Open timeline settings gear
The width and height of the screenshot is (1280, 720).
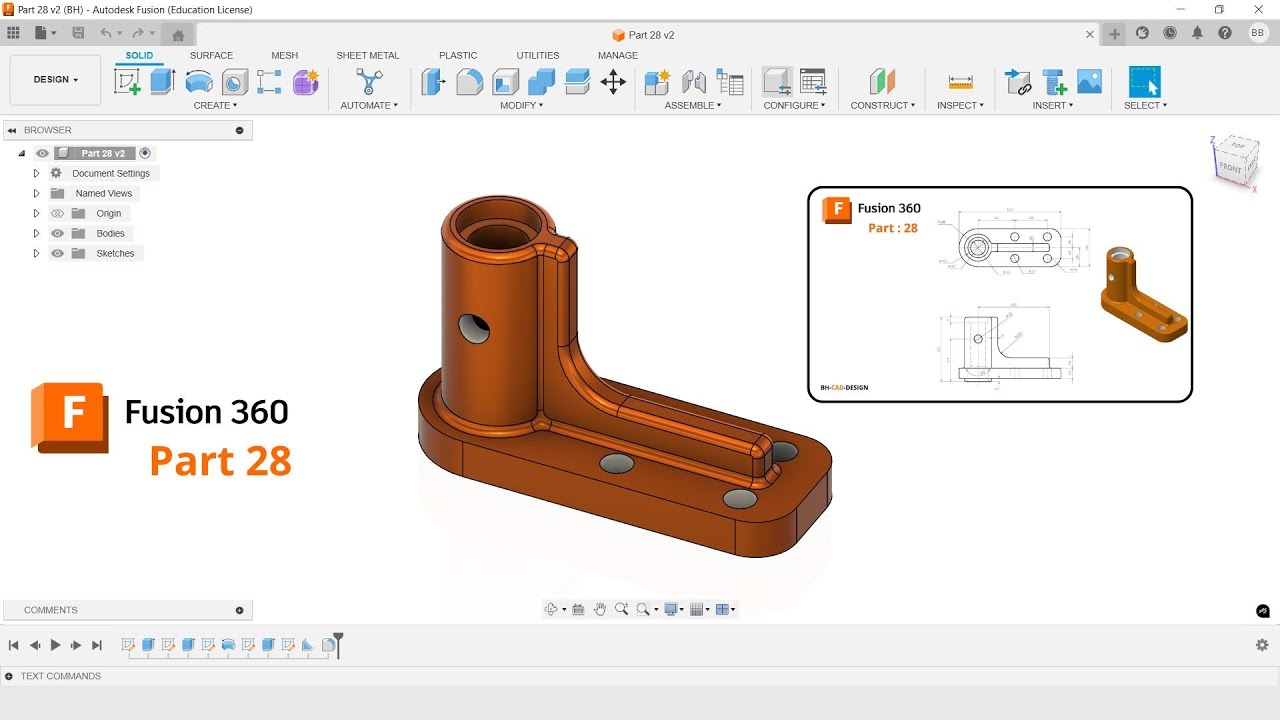tap(1262, 645)
